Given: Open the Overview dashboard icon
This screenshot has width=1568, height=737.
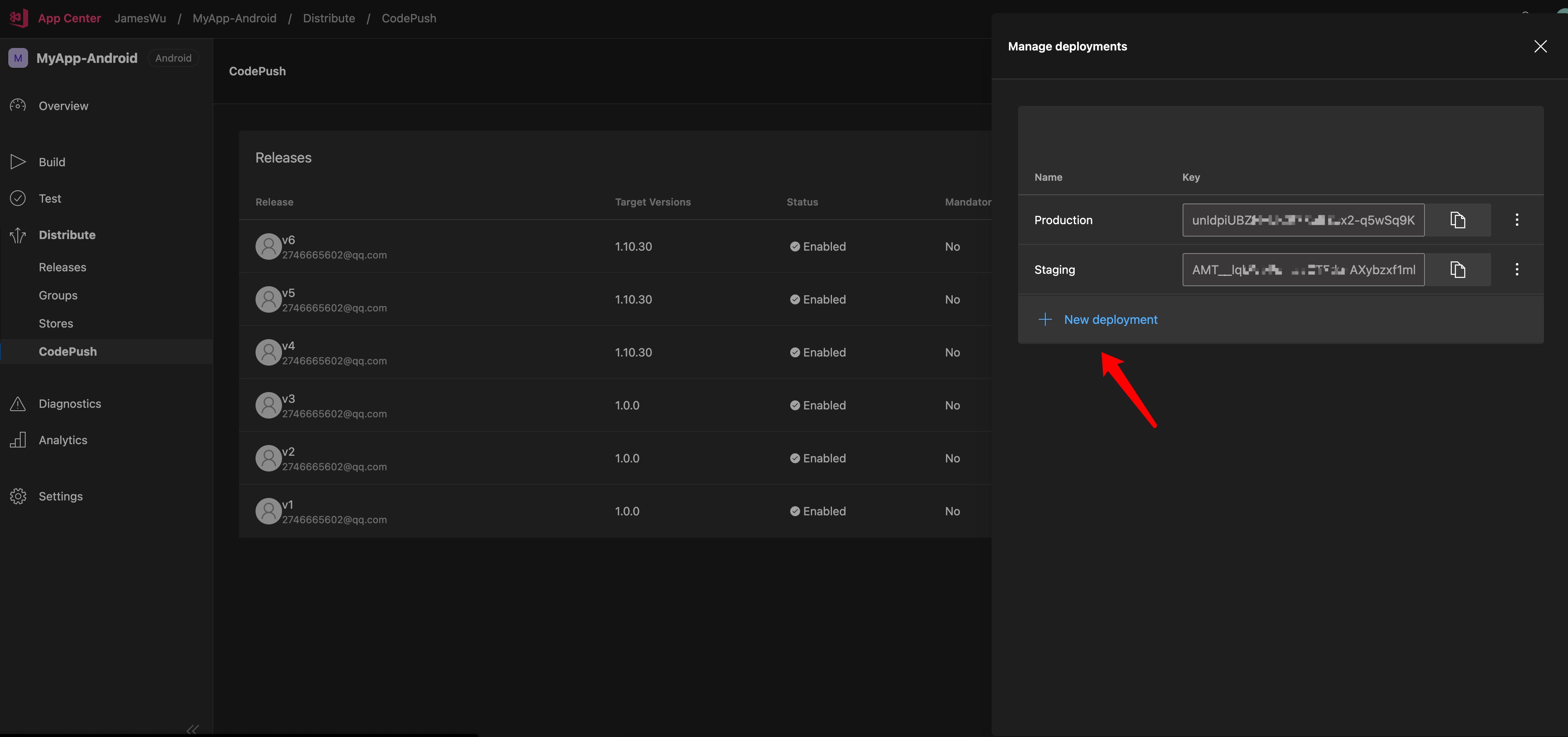Looking at the screenshot, I should coord(18,105).
